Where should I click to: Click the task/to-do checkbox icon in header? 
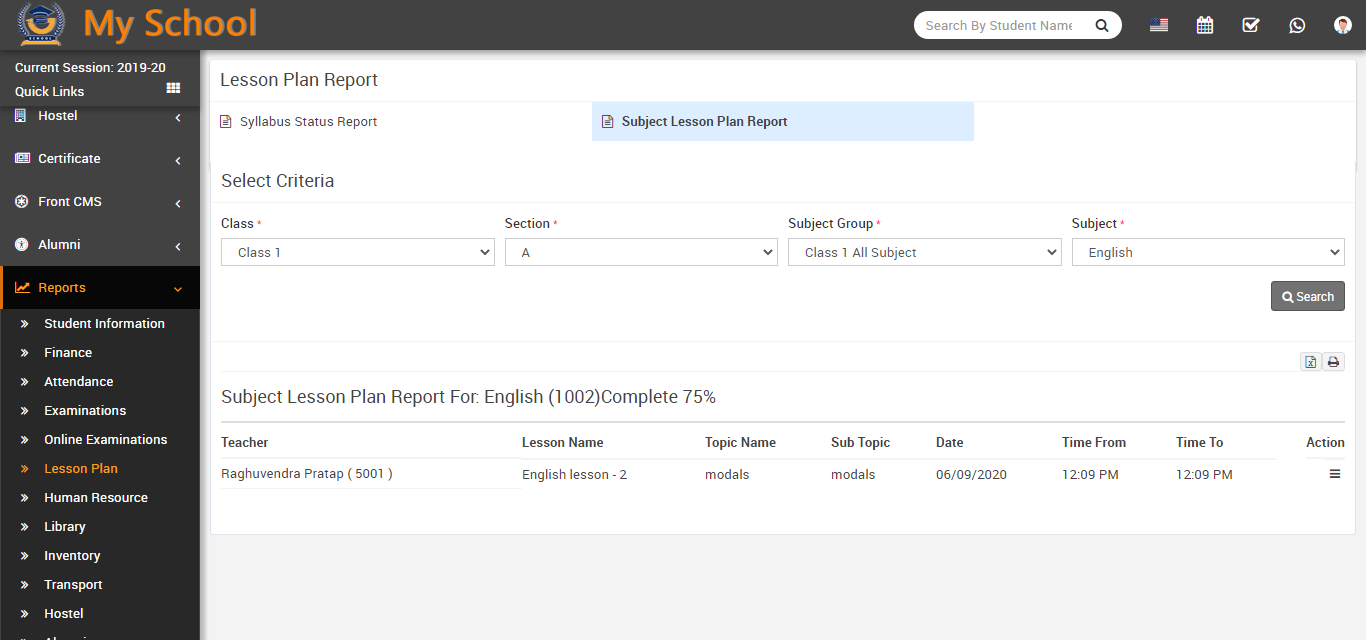point(1250,24)
